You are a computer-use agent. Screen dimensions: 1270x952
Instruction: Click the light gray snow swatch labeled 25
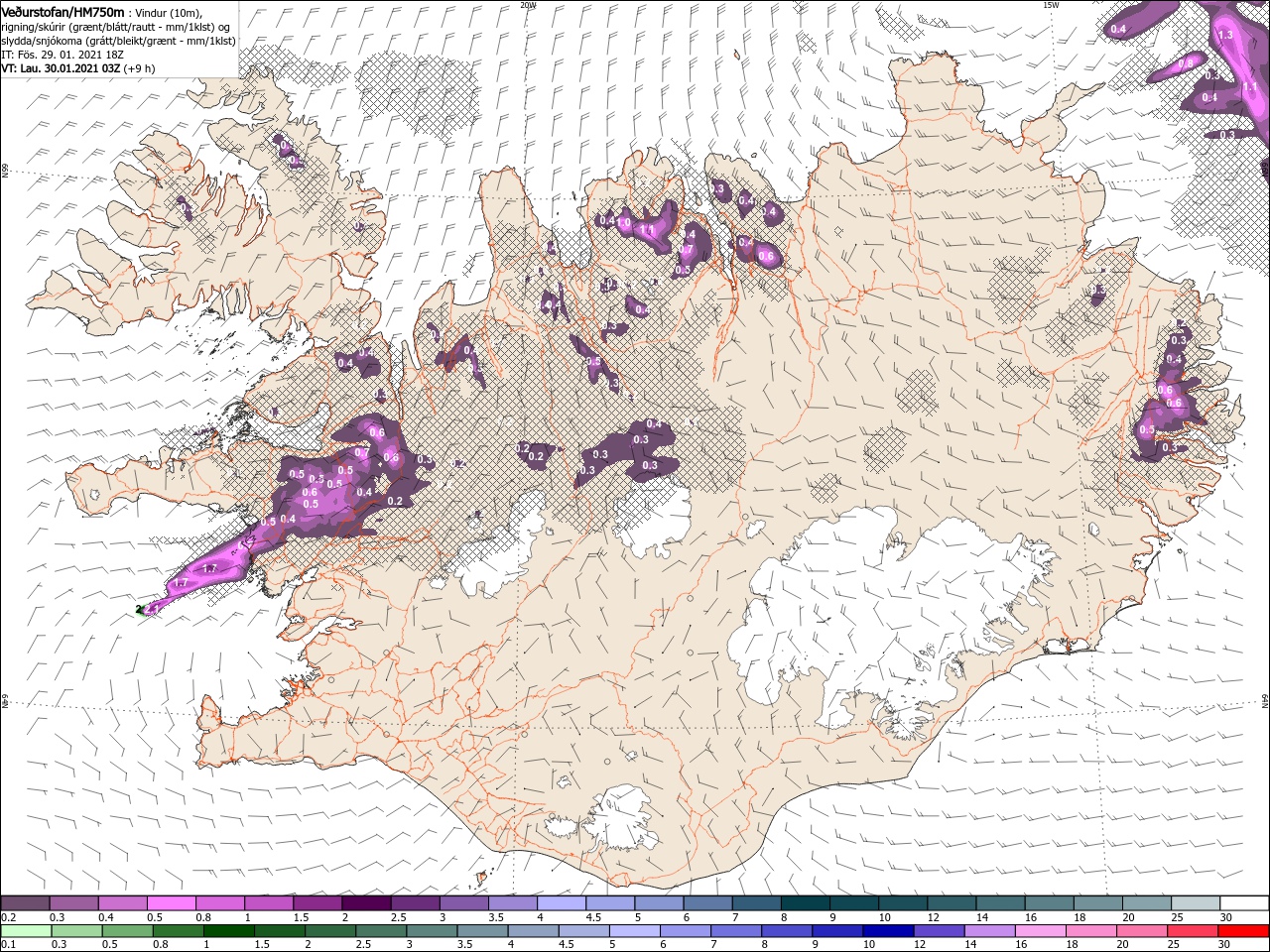click(1195, 903)
